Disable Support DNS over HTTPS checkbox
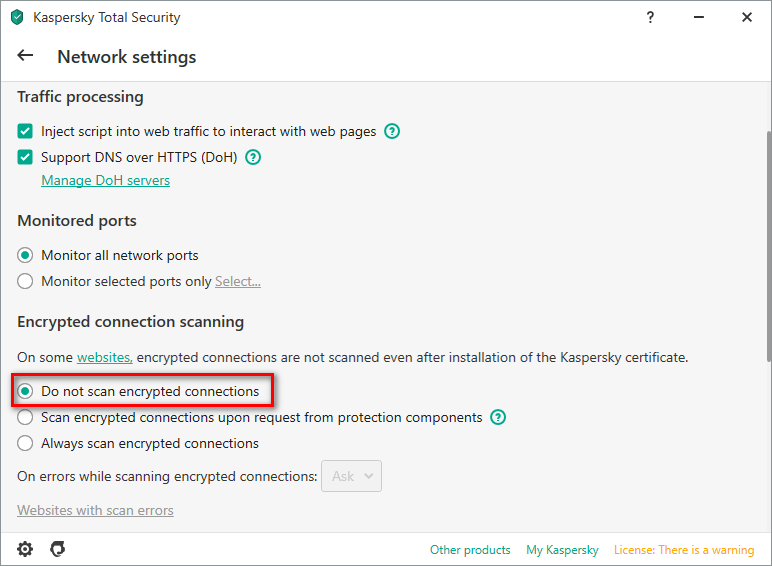The width and height of the screenshot is (772, 566). 25,157
